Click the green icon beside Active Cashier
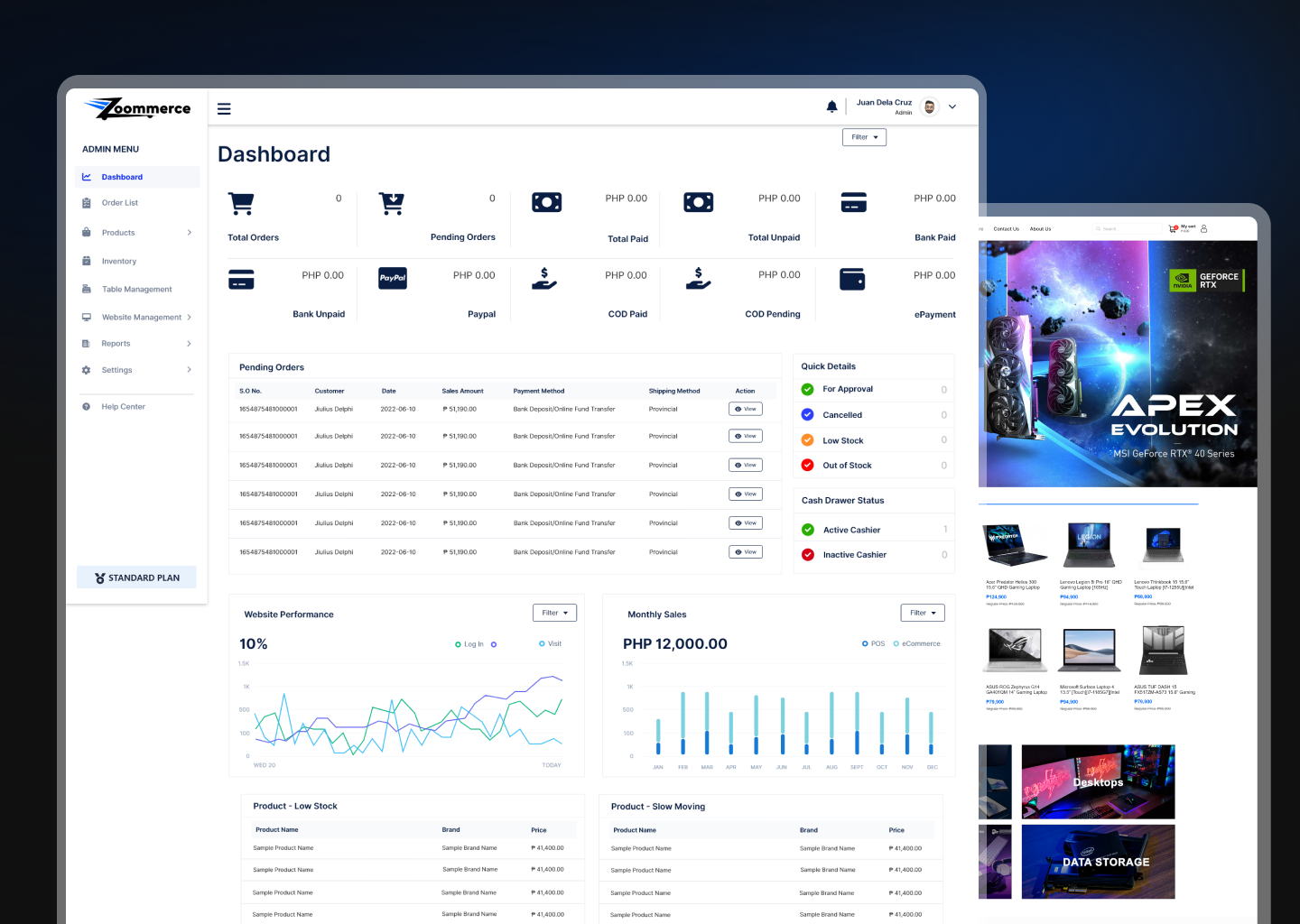Screen dimensions: 1300x924 [x=808, y=531]
